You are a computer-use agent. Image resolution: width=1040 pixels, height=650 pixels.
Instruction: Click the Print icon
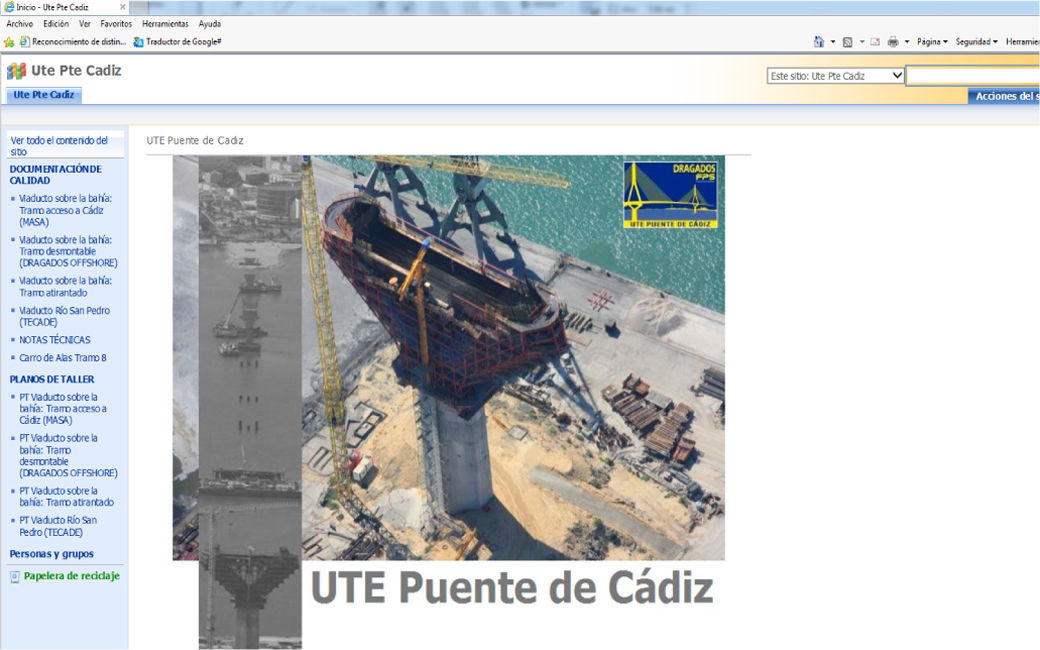point(893,42)
